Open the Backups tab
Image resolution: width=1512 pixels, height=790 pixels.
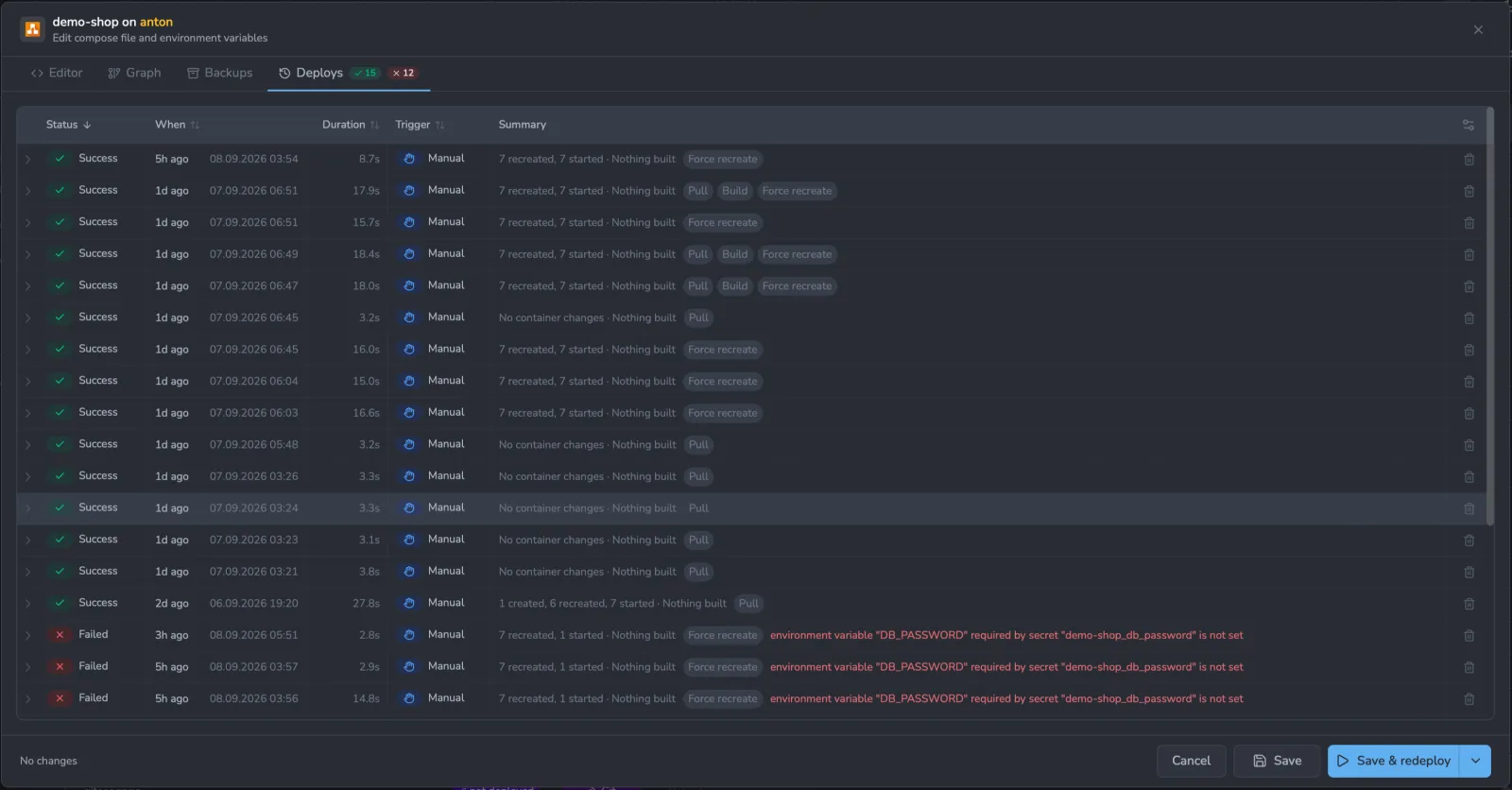point(219,73)
